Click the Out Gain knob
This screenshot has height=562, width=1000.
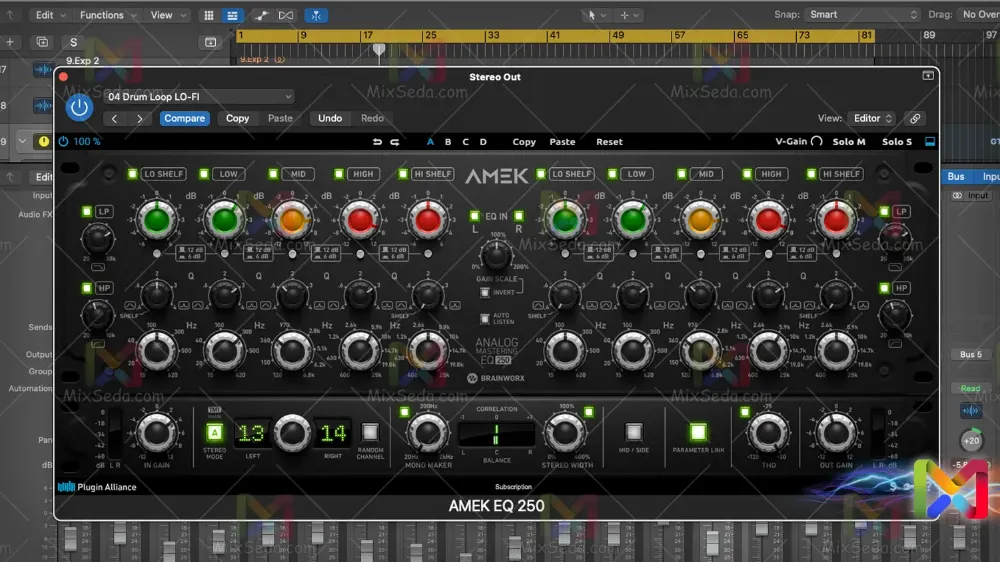click(835, 433)
